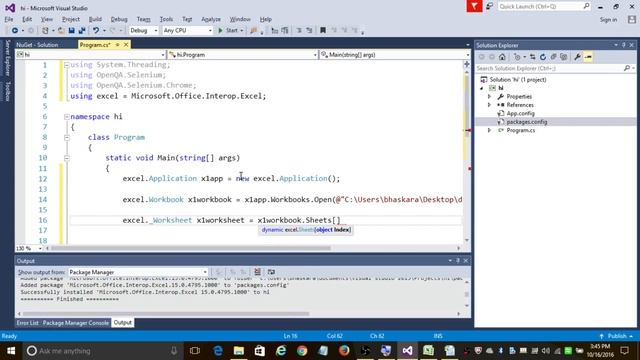Open Google Chrome from the taskbar
The image size is (640, 360).
point(302,351)
